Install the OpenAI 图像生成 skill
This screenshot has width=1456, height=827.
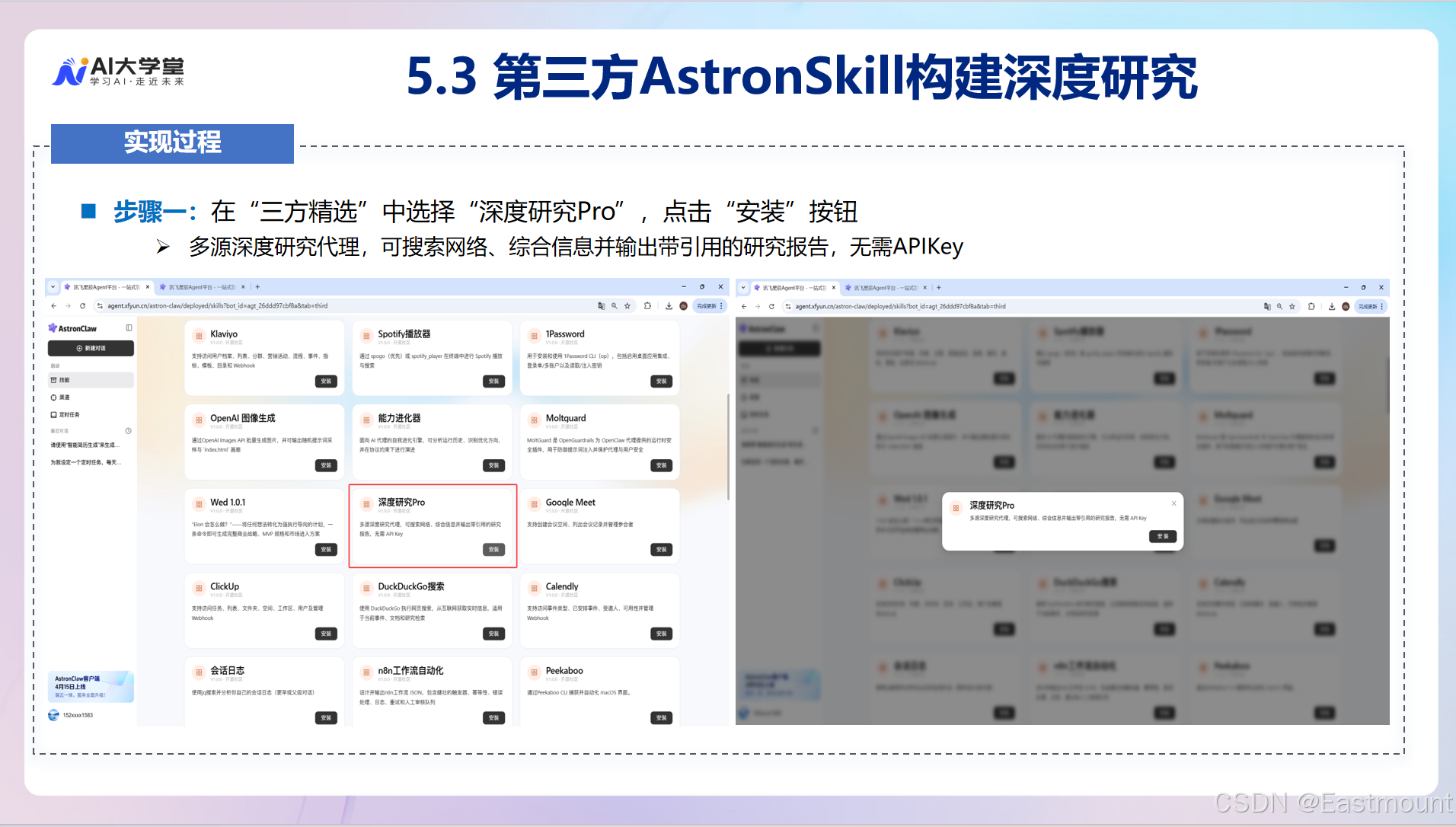(326, 465)
